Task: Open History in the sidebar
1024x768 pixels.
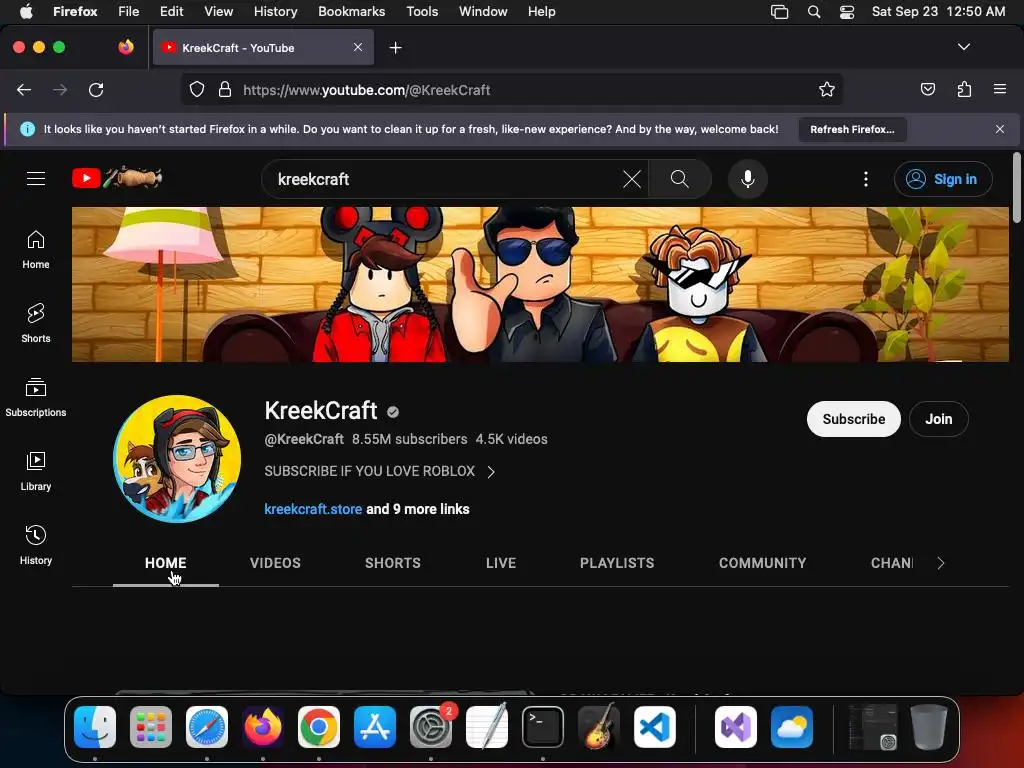Action: (x=36, y=545)
